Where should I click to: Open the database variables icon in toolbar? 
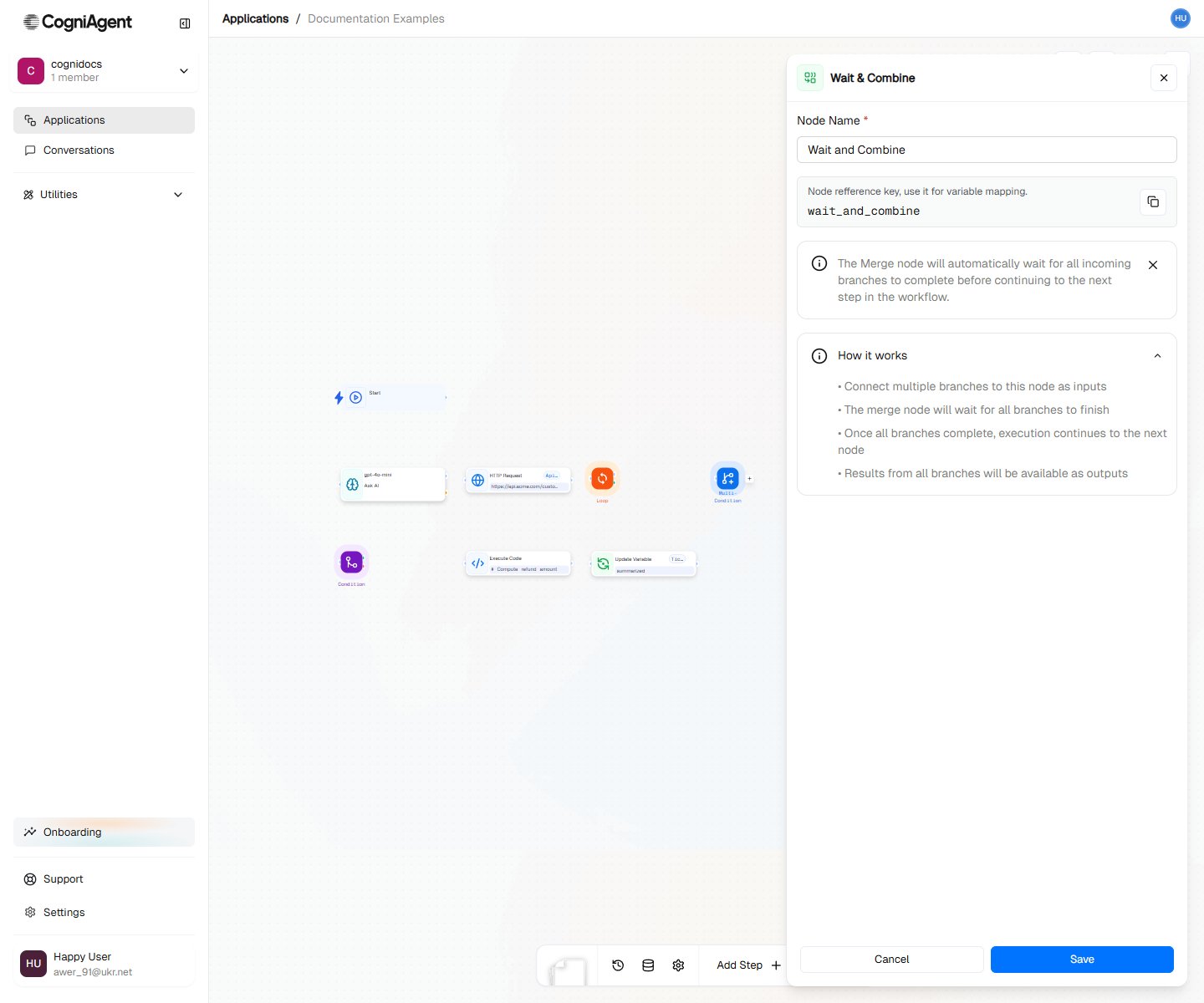tap(648, 965)
